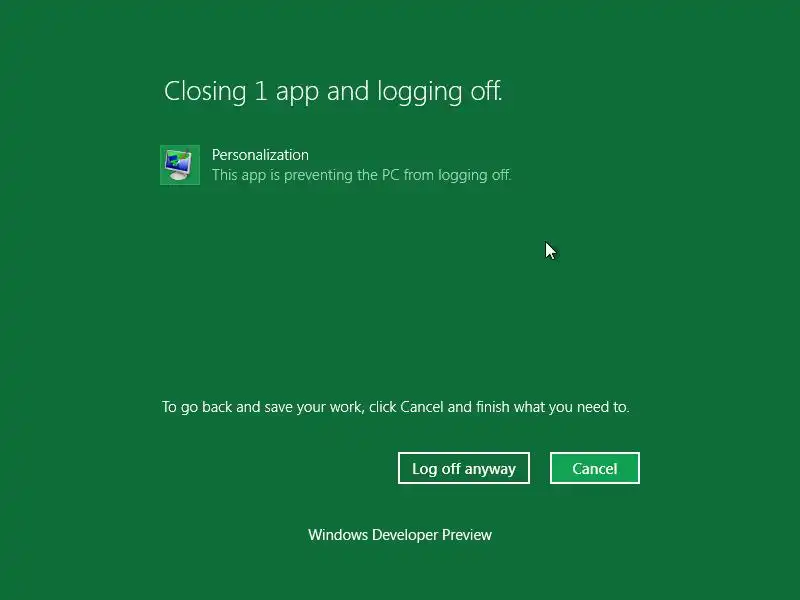Viewport: 800px width, 600px height.
Task: Click the word 'Cancel' inside the instruction sentence
Action: 421,407
